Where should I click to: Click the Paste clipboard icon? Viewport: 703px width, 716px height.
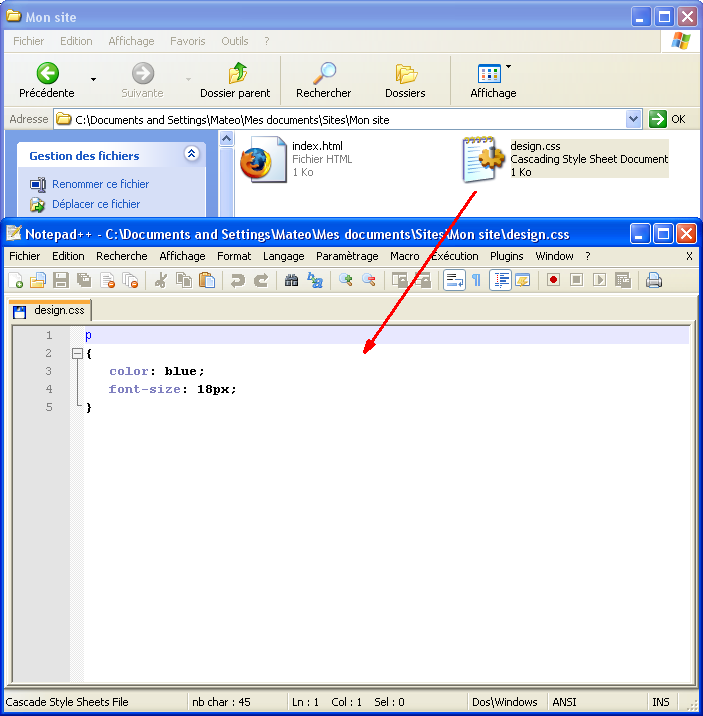tap(207, 280)
